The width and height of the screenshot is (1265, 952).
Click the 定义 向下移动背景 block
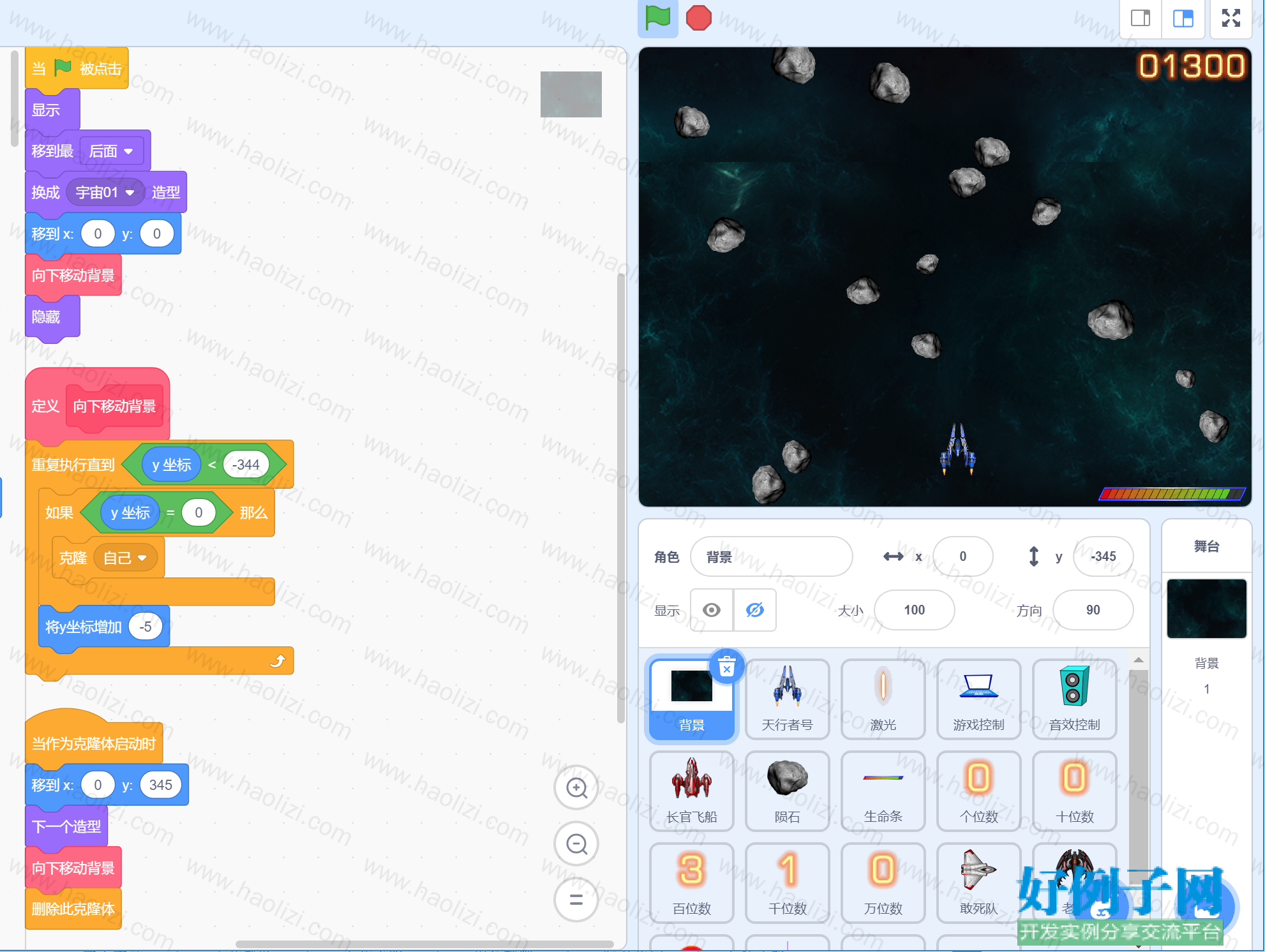tap(97, 406)
